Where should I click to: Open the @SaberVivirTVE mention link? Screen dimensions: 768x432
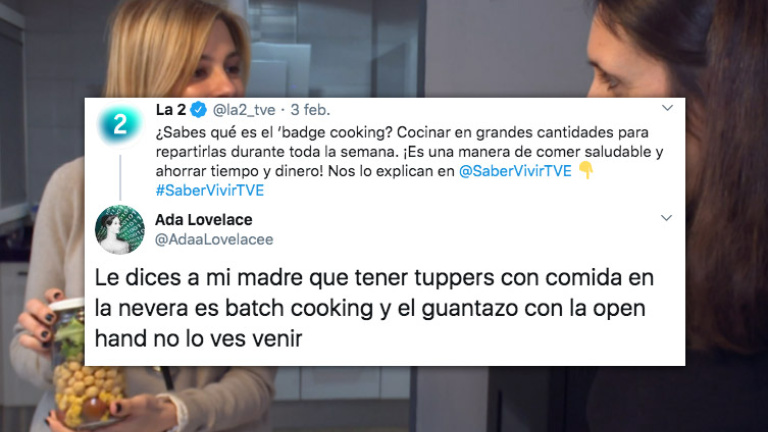[515, 171]
